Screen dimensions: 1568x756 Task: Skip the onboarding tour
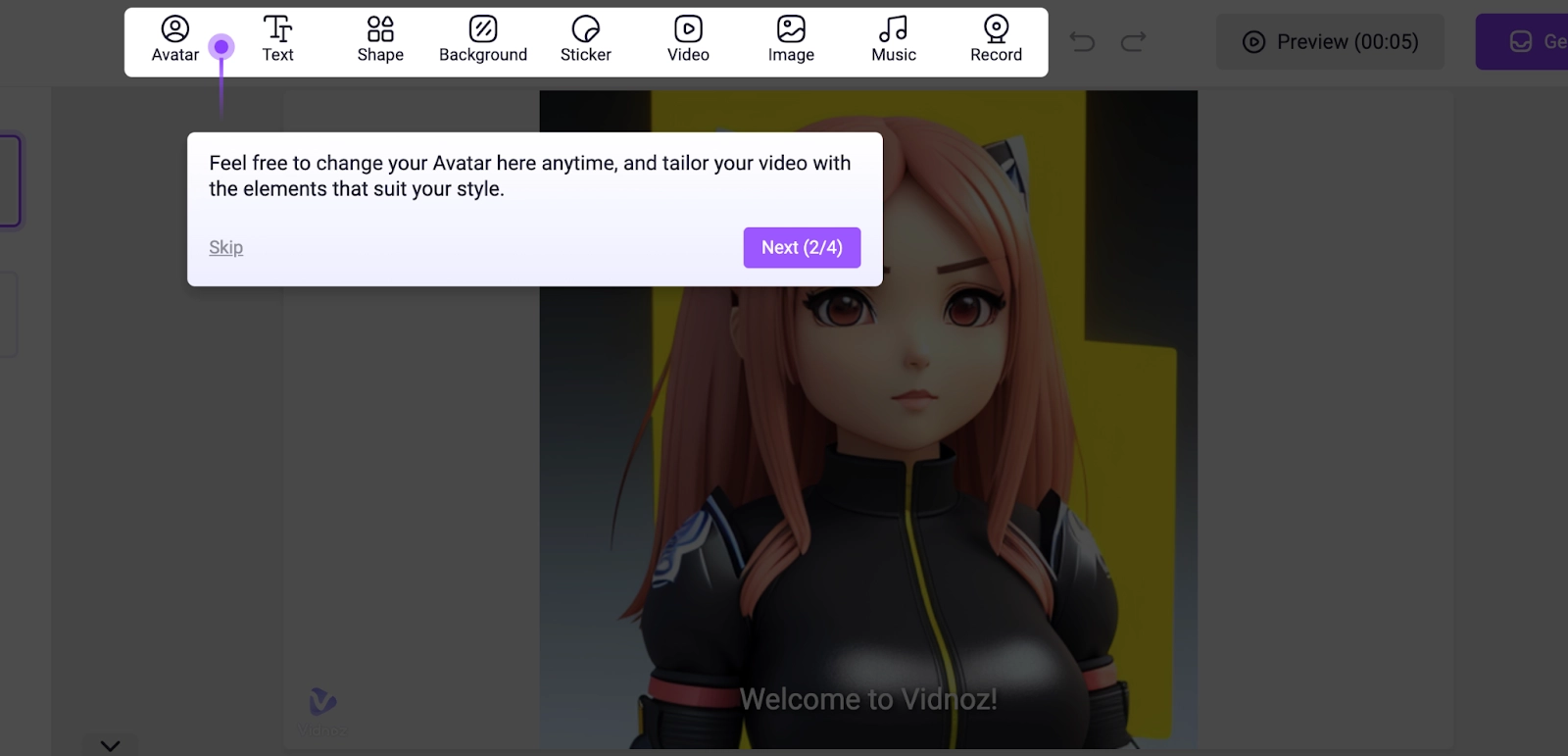(225, 247)
